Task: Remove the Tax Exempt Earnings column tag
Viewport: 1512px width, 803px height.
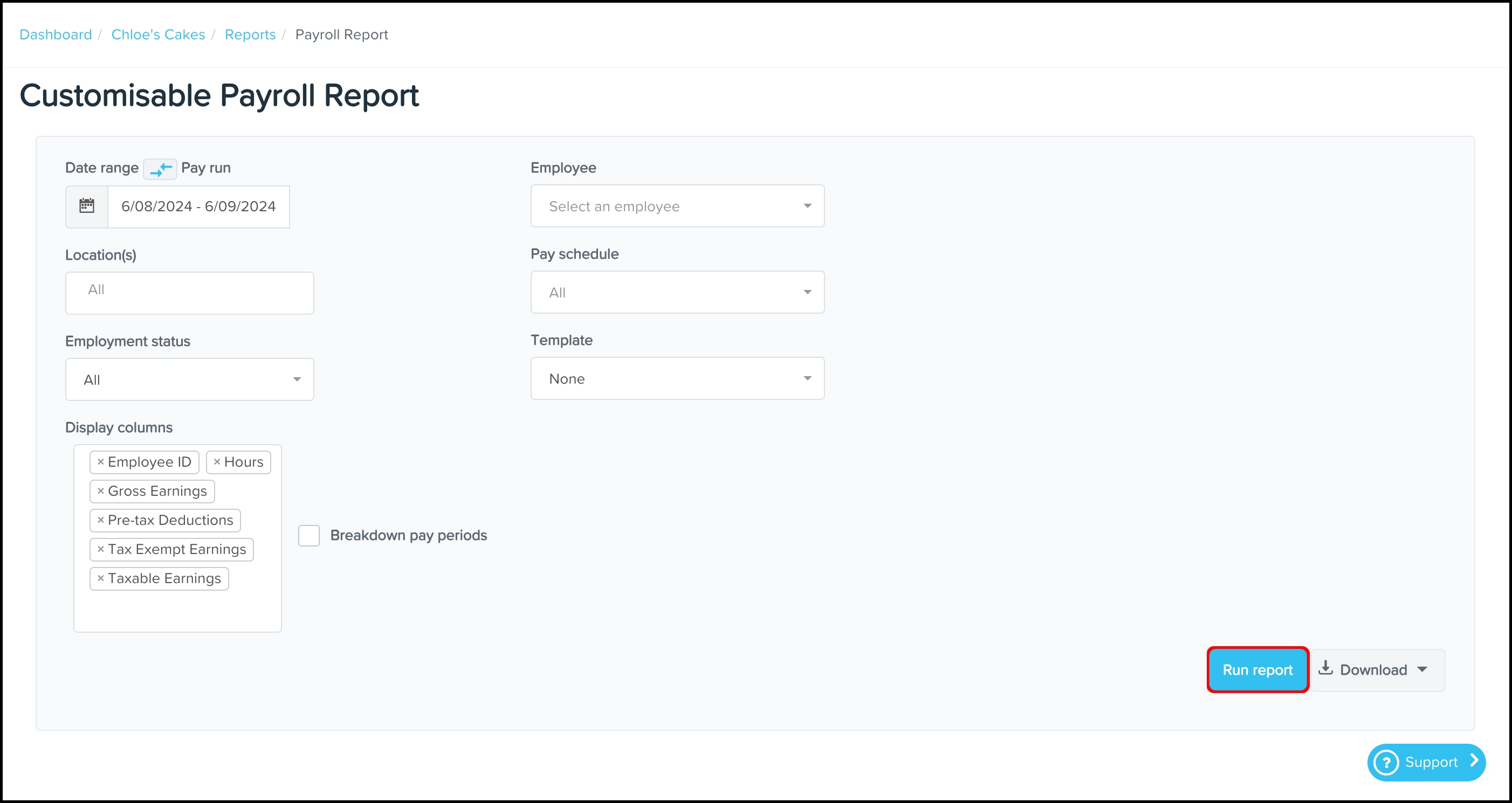Action: (x=100, y=549)
